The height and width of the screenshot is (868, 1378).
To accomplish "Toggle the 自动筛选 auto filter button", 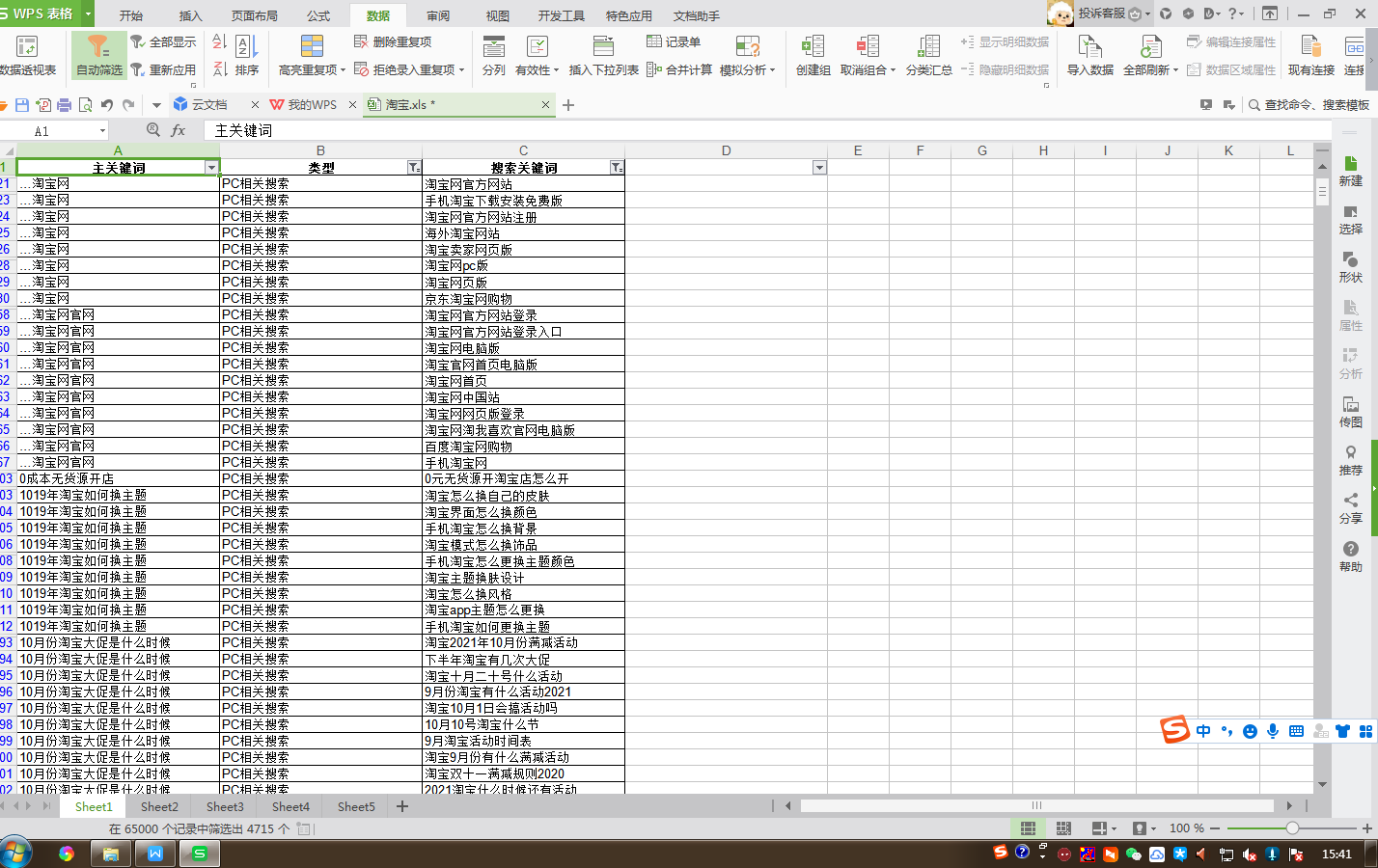I will (x=98, y=55).
